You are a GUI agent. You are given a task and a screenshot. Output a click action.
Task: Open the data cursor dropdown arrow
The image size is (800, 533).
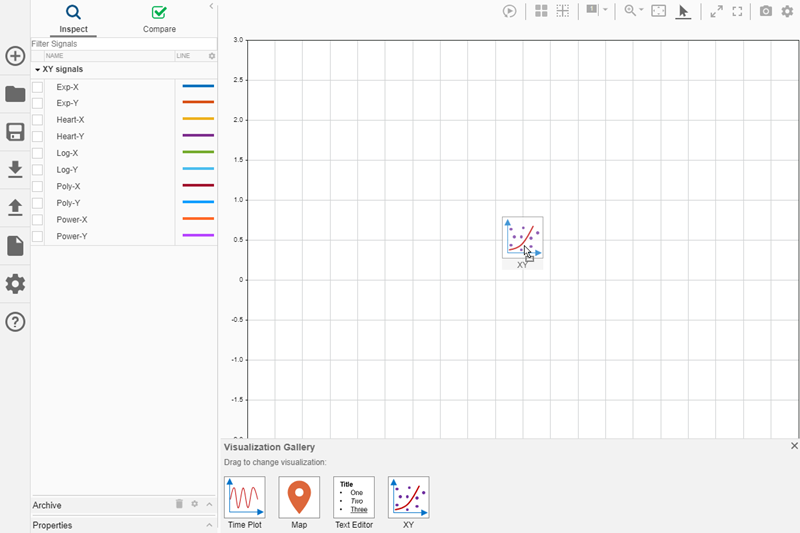click(605, 9)
